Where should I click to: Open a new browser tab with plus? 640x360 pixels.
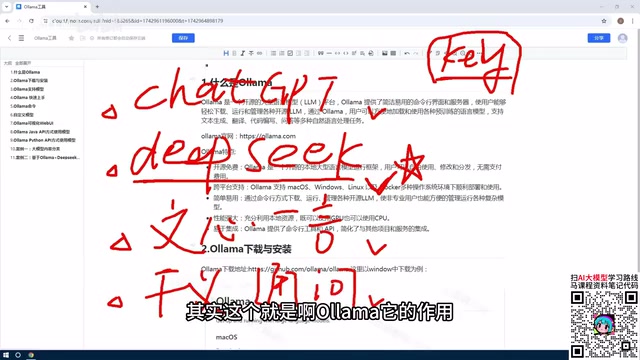pos(97,7)
